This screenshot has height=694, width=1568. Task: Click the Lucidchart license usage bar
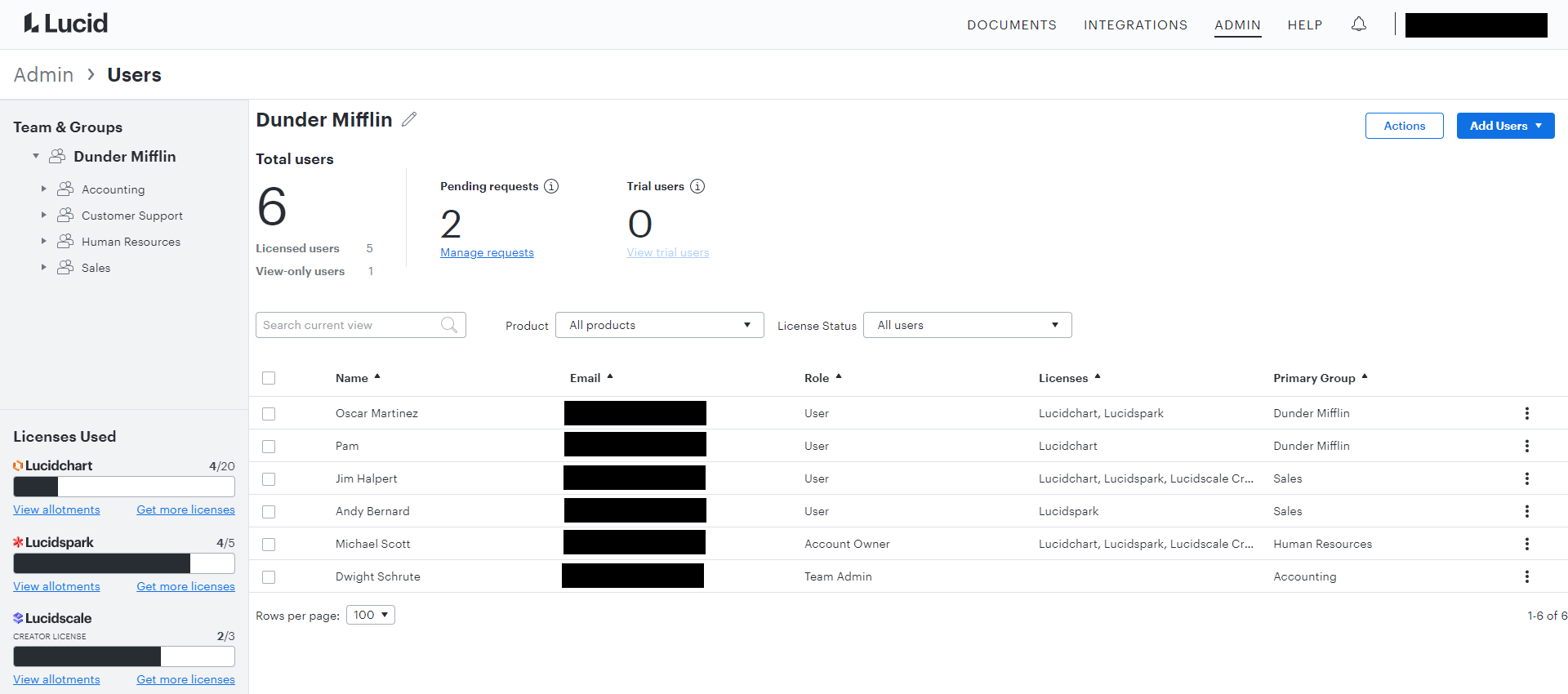pos(124,487)
